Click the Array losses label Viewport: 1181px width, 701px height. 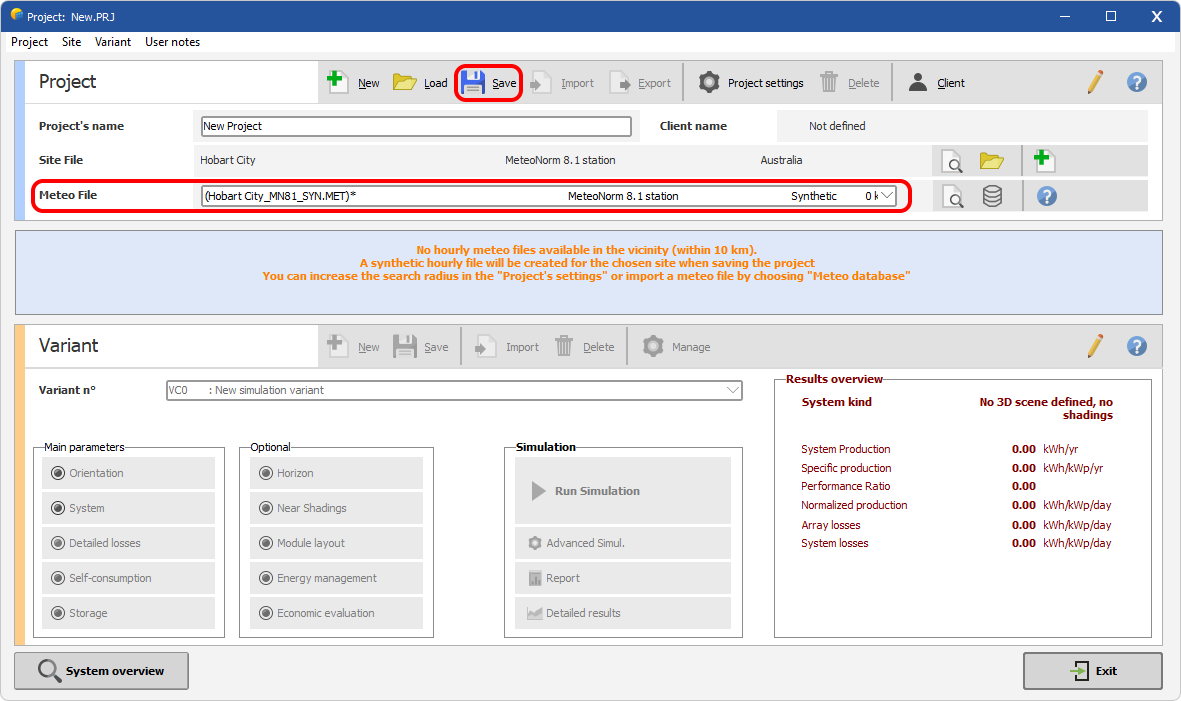(830, 526)
